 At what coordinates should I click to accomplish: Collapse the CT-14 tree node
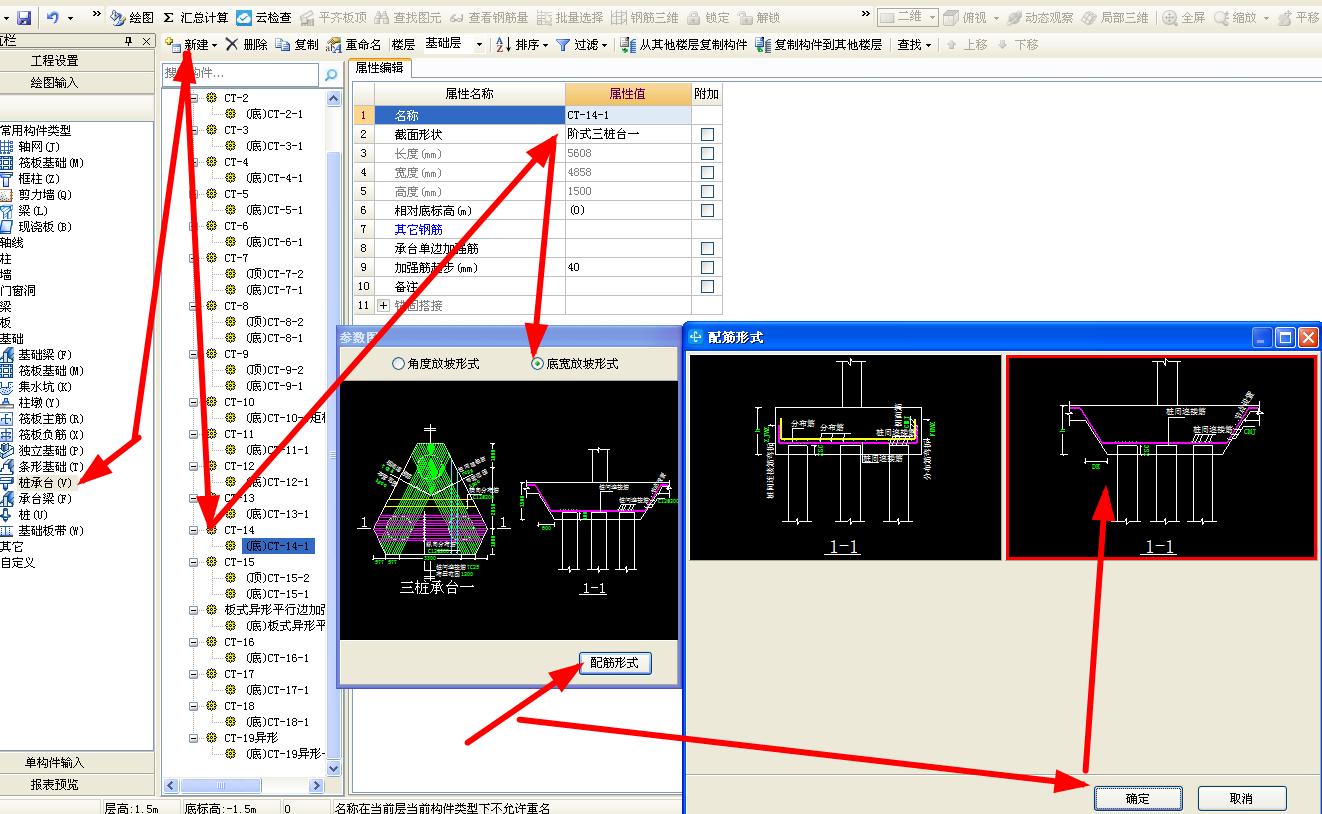[194, 530]
